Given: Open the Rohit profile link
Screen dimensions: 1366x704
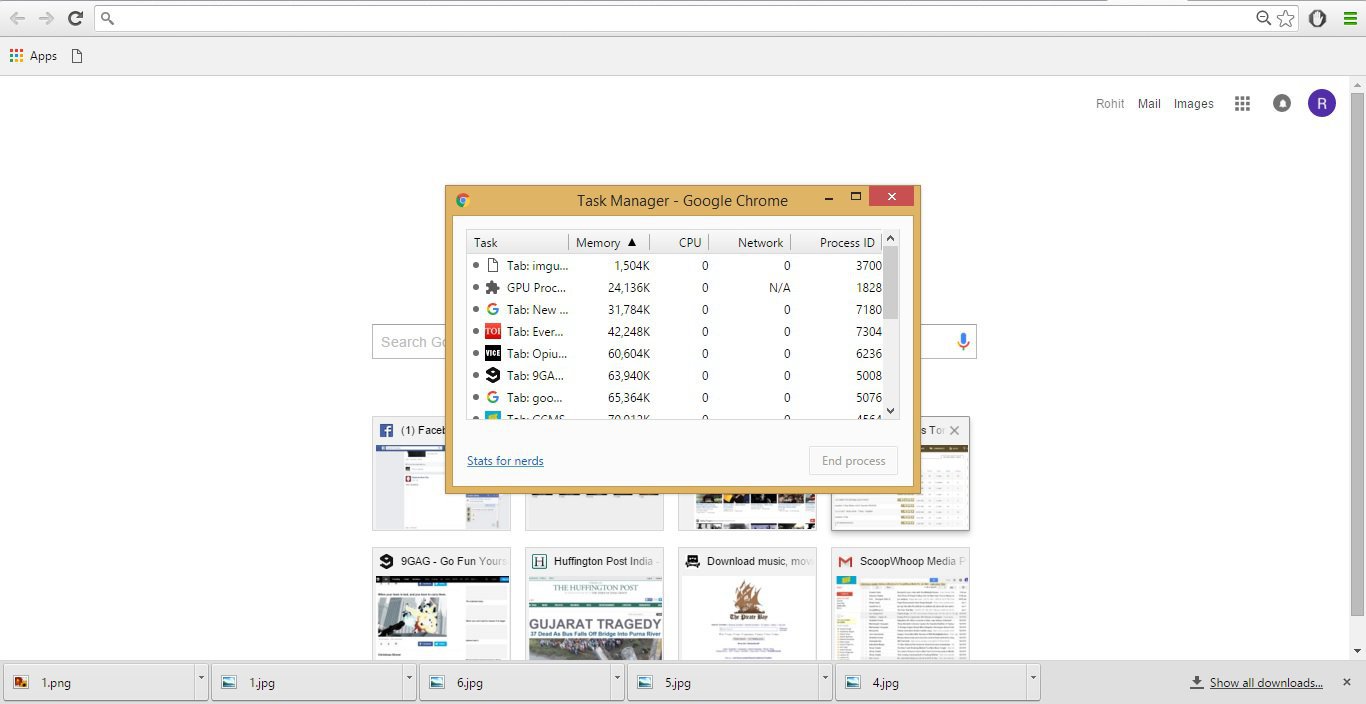Looking at the screenshot, I should pyautogui.click(x=1110, y=103).
